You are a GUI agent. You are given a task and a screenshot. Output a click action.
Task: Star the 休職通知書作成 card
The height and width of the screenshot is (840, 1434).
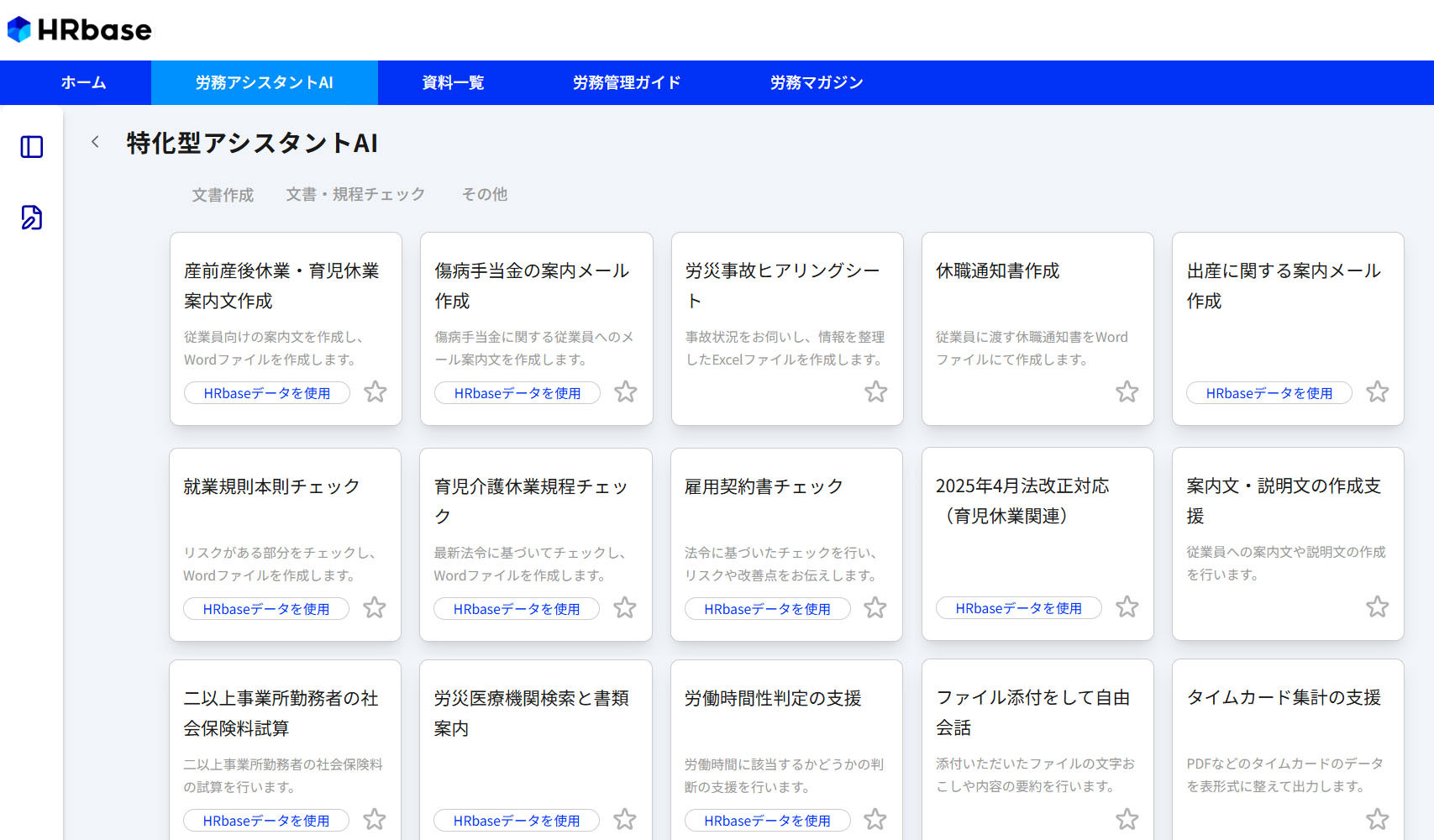pos(1127,391)
